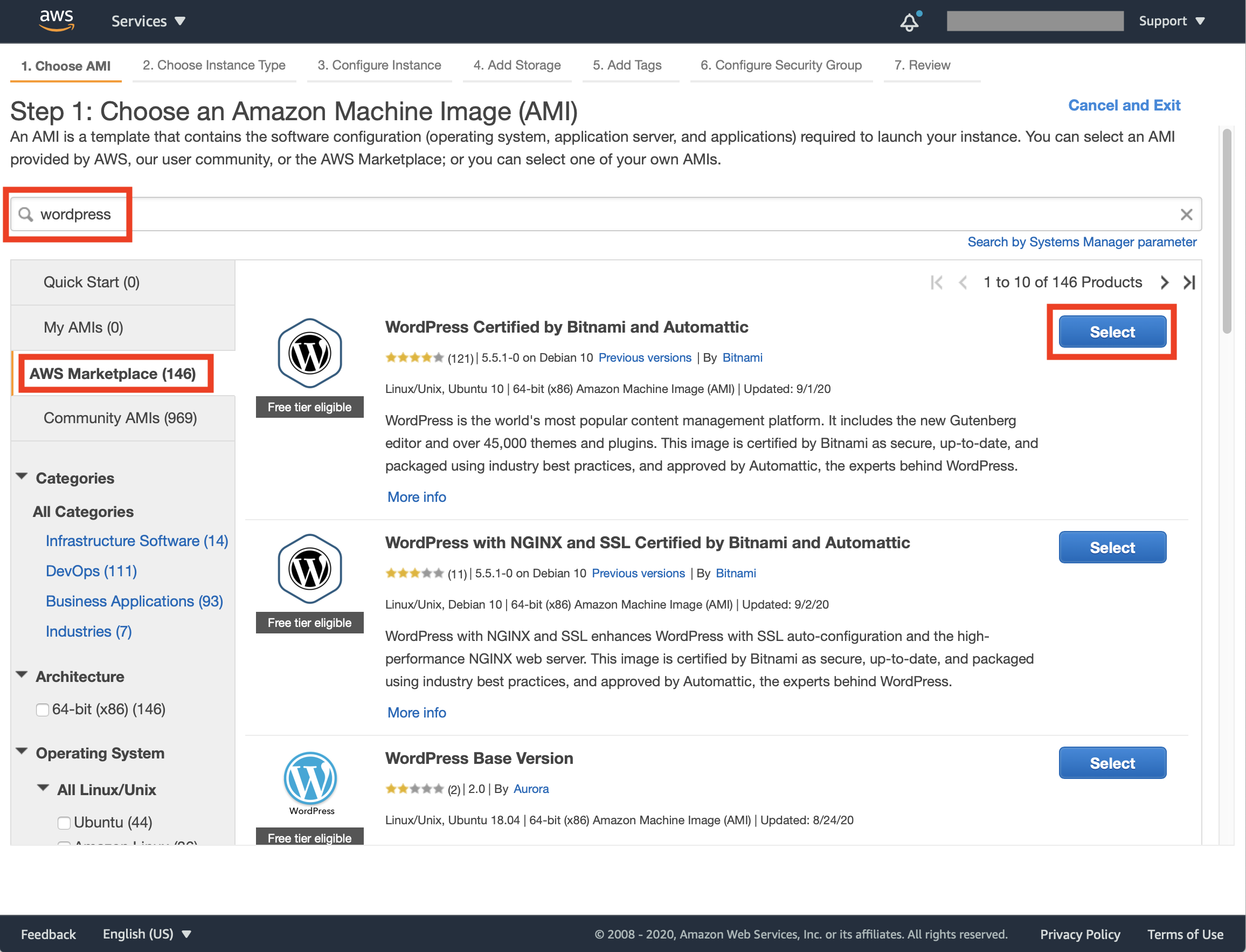Click Cancel and Exit
1246x952 pixels.
click(x=1124, y=106)
